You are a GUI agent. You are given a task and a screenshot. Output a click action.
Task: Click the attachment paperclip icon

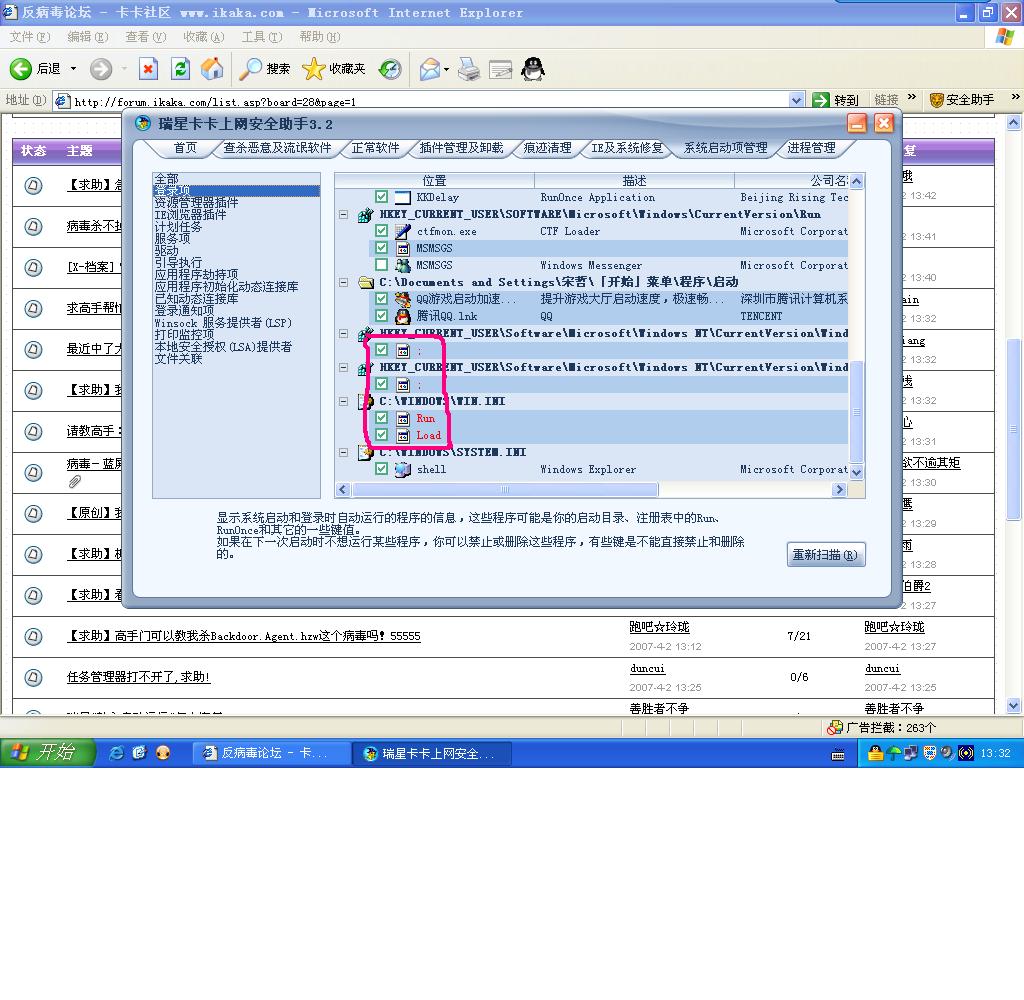[x=75, y=482]
